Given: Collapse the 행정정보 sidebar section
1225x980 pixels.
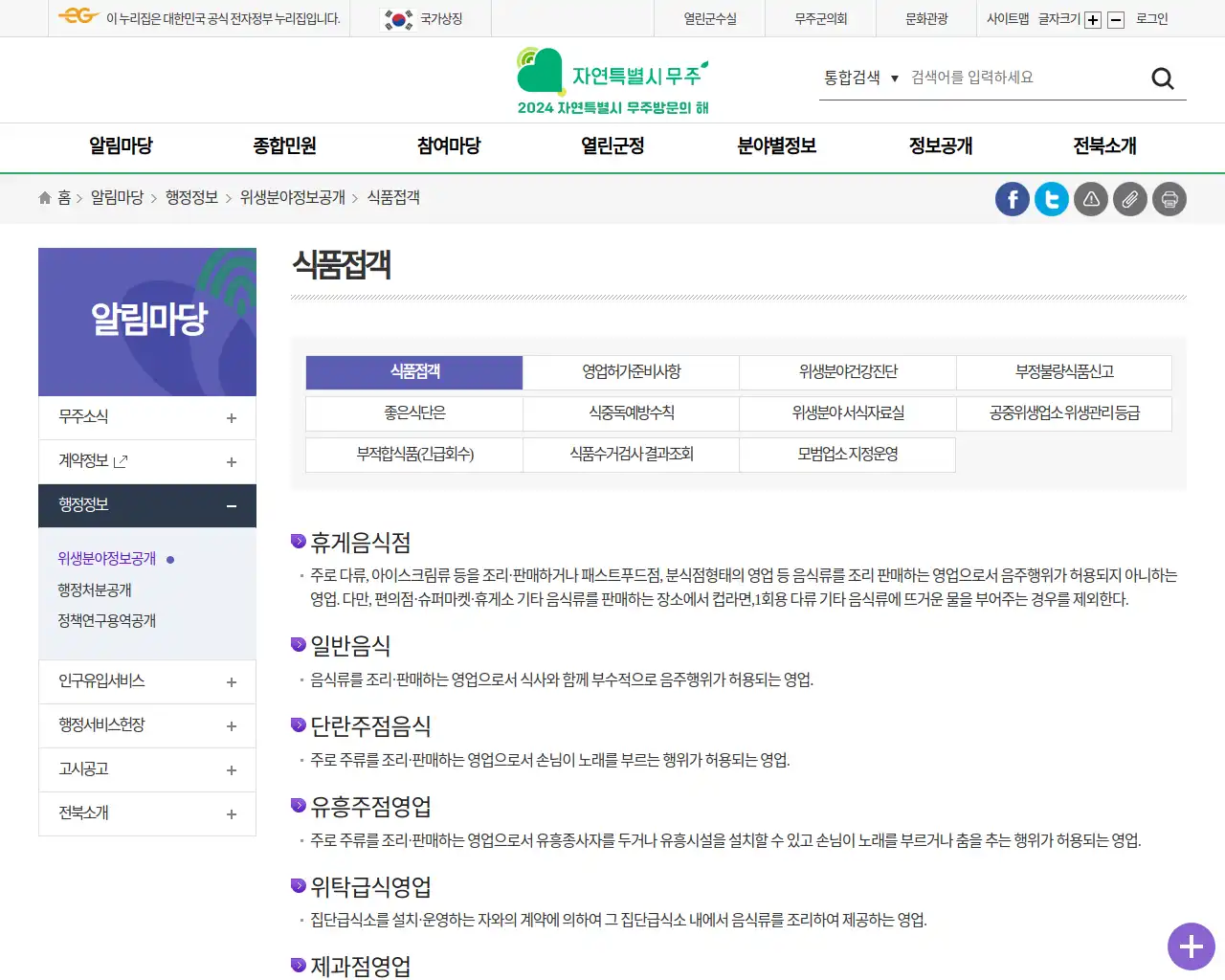Looking at the screenshot, I should [231, 505].
